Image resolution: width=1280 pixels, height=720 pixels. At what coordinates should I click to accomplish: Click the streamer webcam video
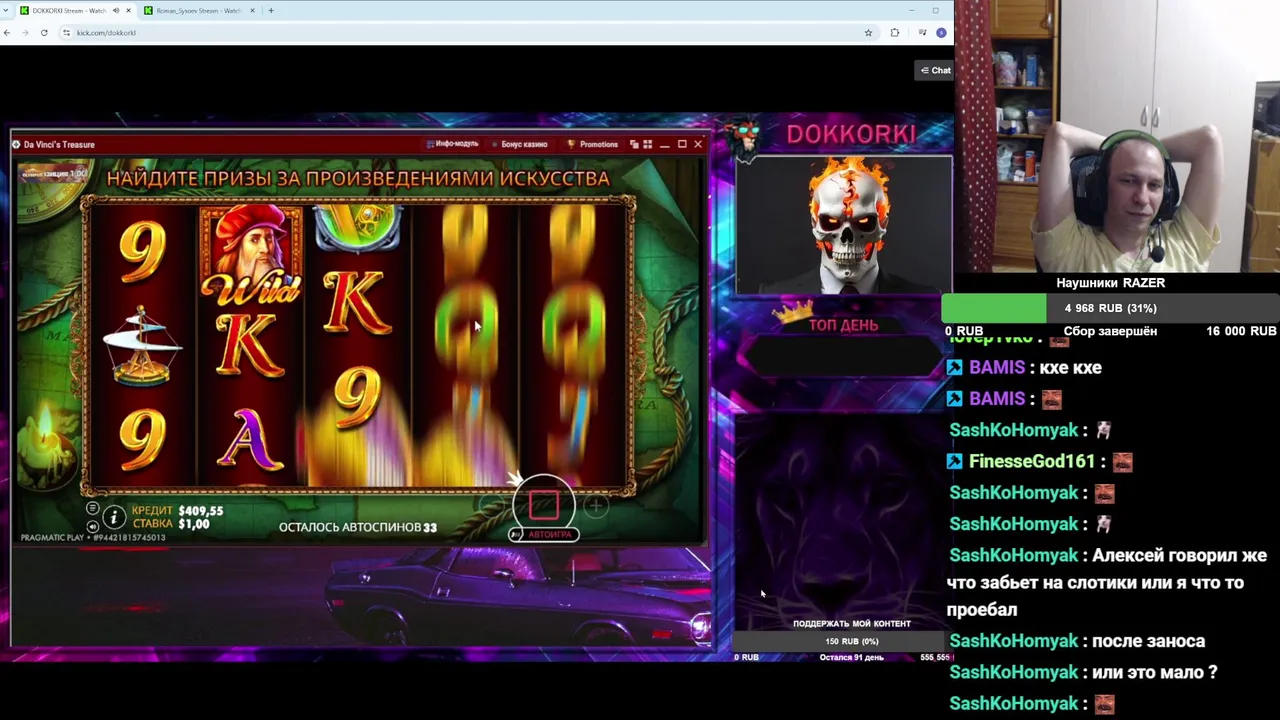click(x=1117, y=136)
